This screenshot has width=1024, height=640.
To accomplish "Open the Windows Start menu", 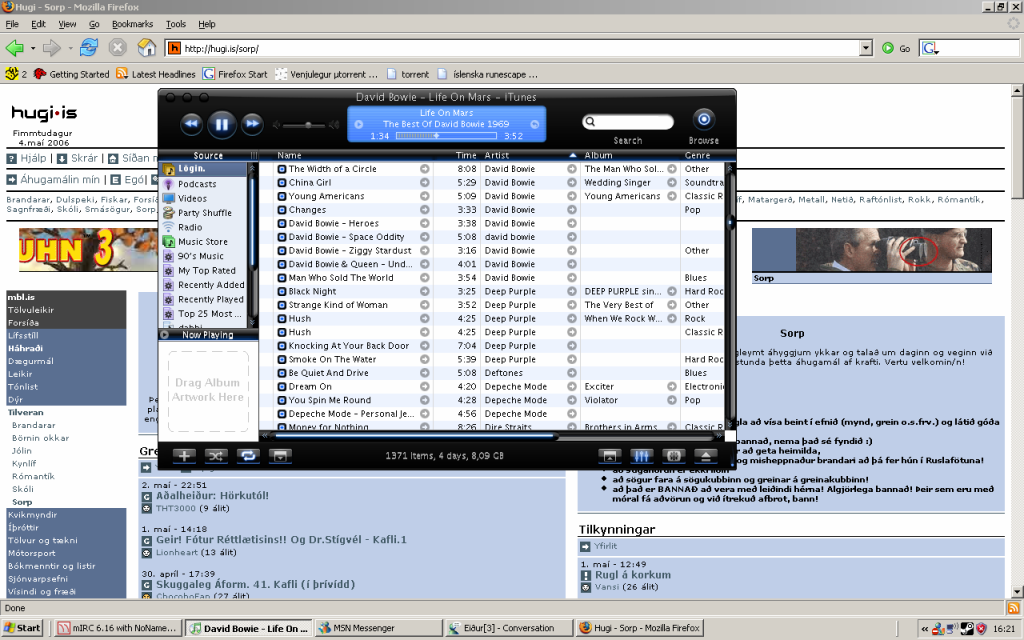I will pos(22,628).
